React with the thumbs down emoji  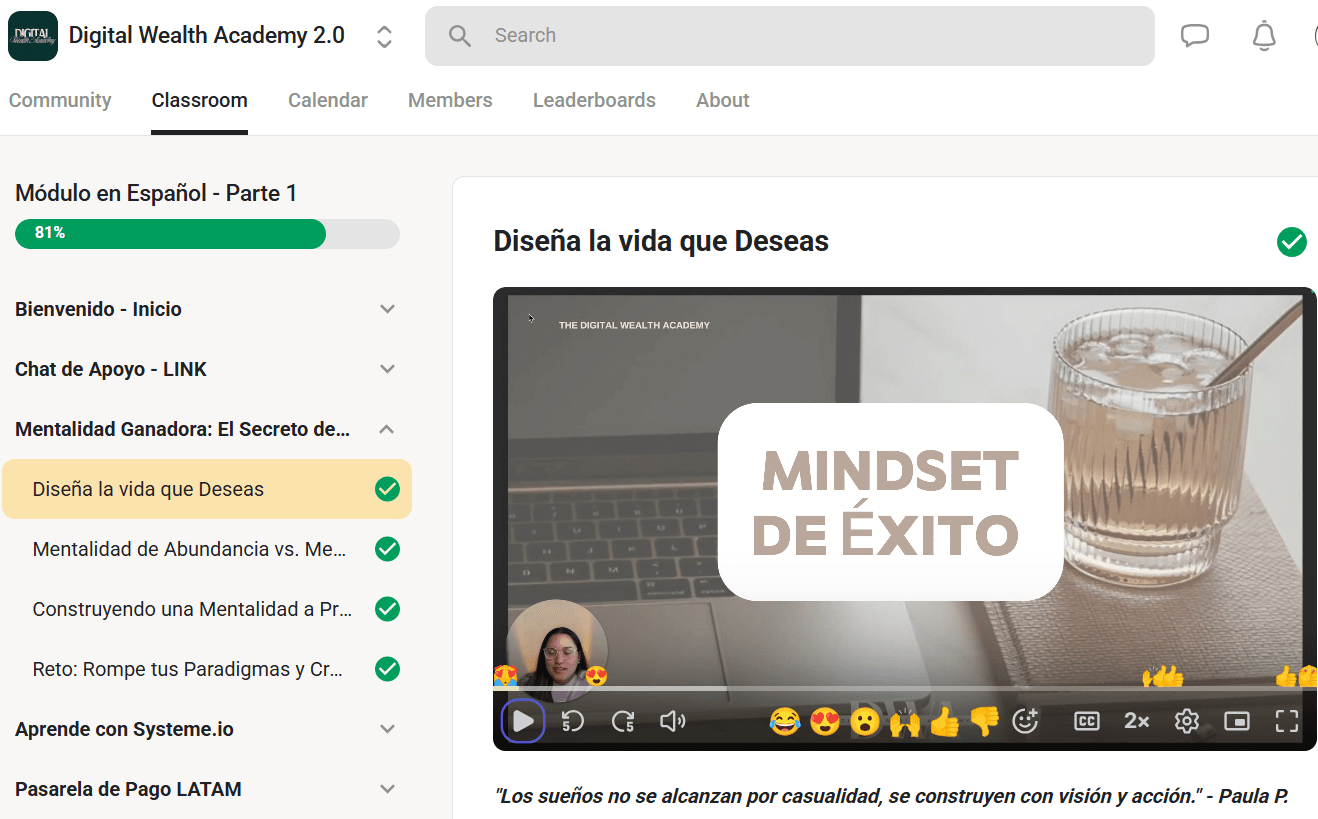coord(985,721)
